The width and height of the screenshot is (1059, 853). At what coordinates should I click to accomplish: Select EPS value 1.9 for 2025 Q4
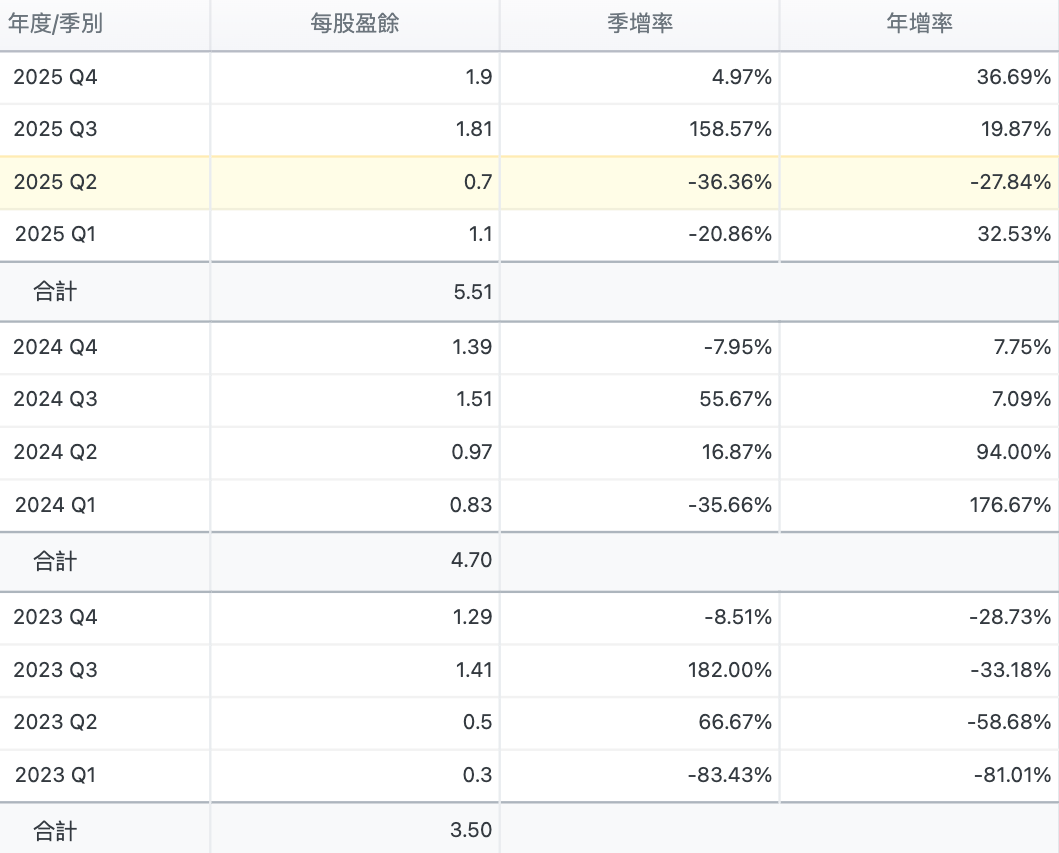(478, 77)
